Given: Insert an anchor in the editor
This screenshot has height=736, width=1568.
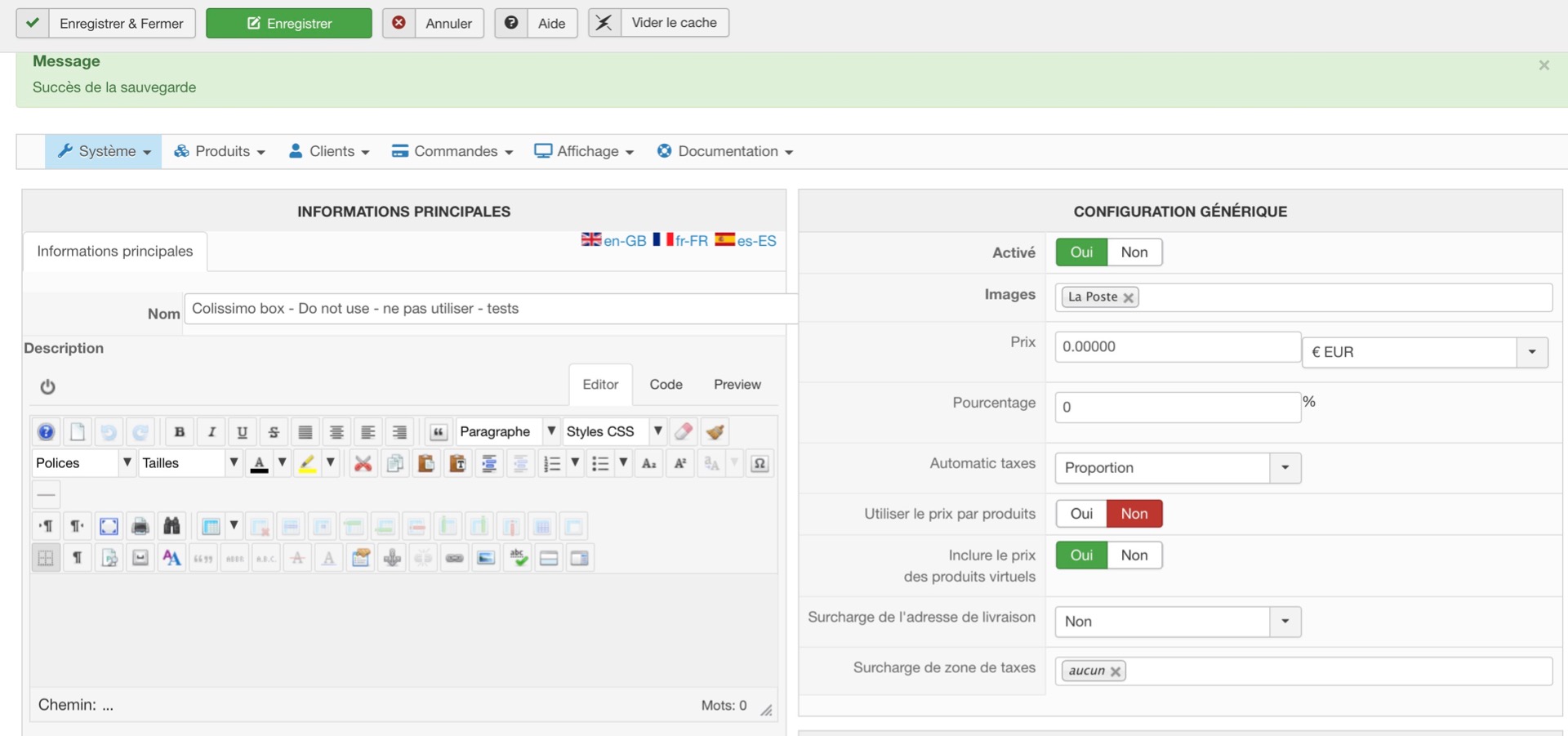Looking at the screenshot, I should [392, 558].
